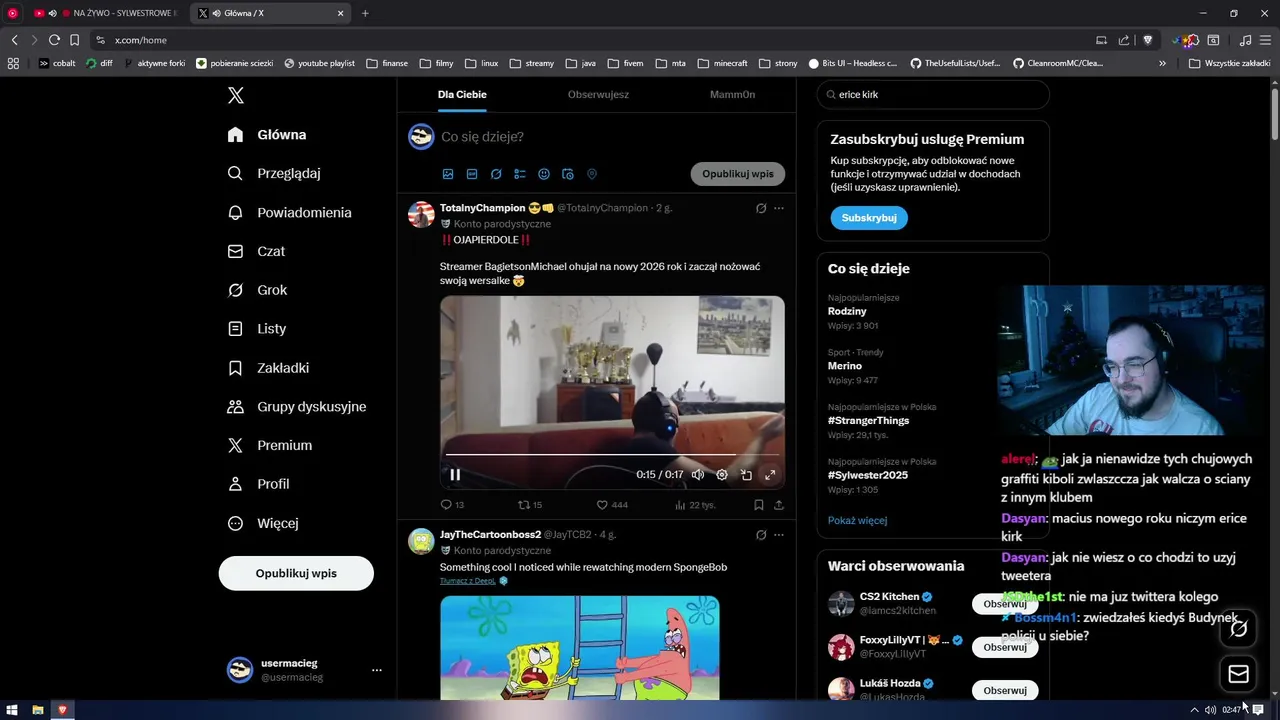Switch to the Obserwujesz tab
This screenshot has width=1280, height=720.
click(598, 94)
